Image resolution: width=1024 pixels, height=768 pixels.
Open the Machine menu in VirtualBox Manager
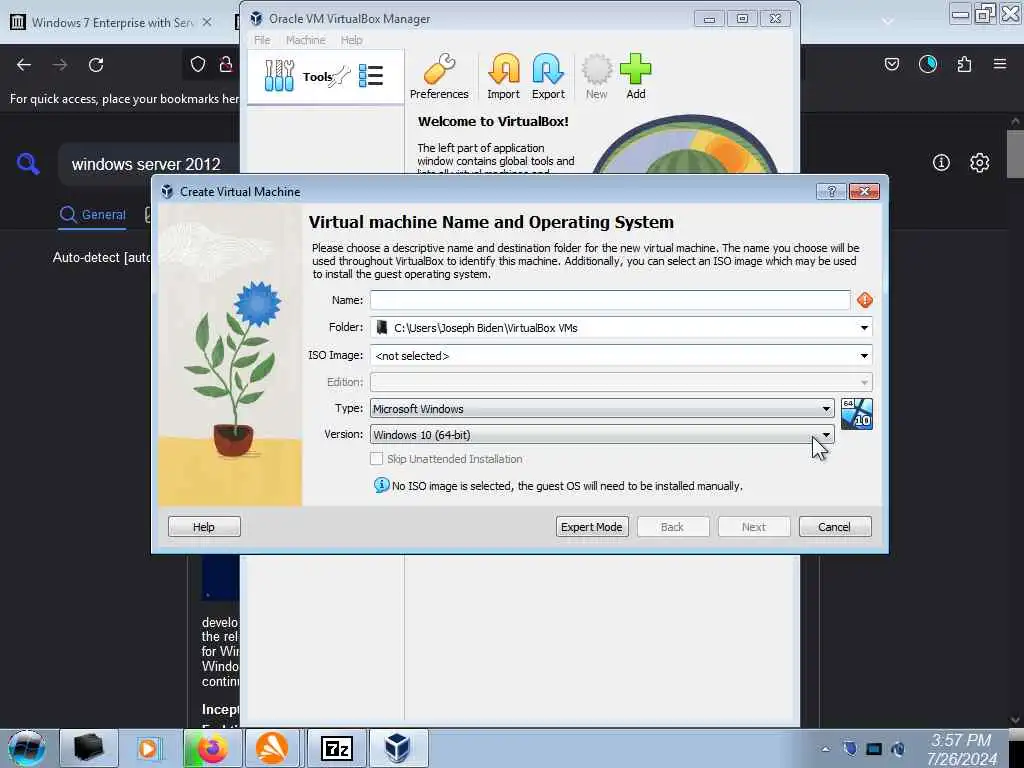coord(305,40)
